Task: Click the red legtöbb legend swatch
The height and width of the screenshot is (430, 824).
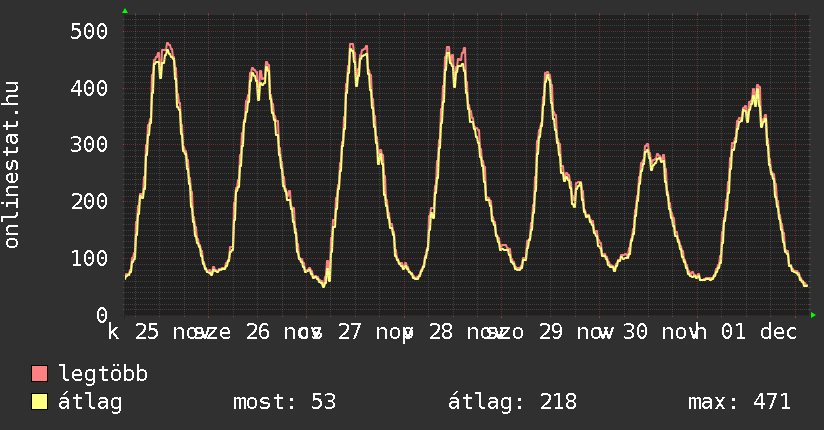Action: [x=40, y=374]
